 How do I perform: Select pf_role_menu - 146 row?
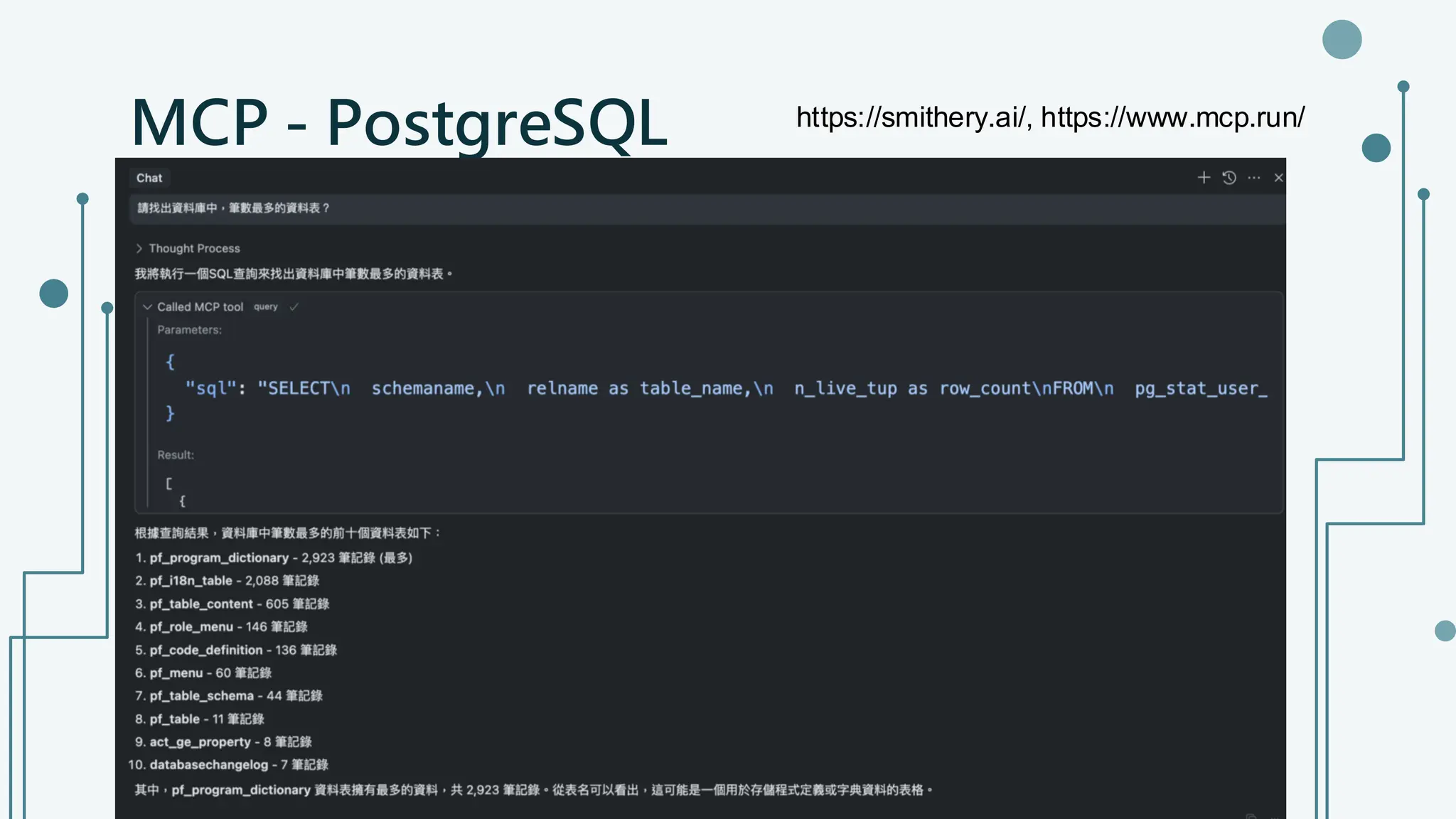click(x=221, y=627)
